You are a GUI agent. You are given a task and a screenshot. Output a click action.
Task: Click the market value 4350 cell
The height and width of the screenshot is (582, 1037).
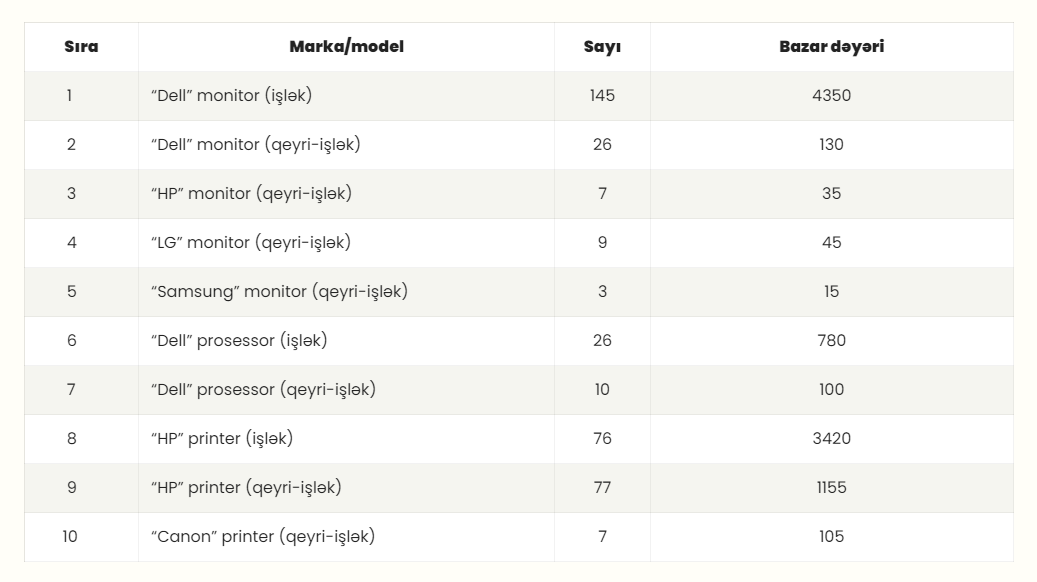pyautogui.click(x=831, y=96)
